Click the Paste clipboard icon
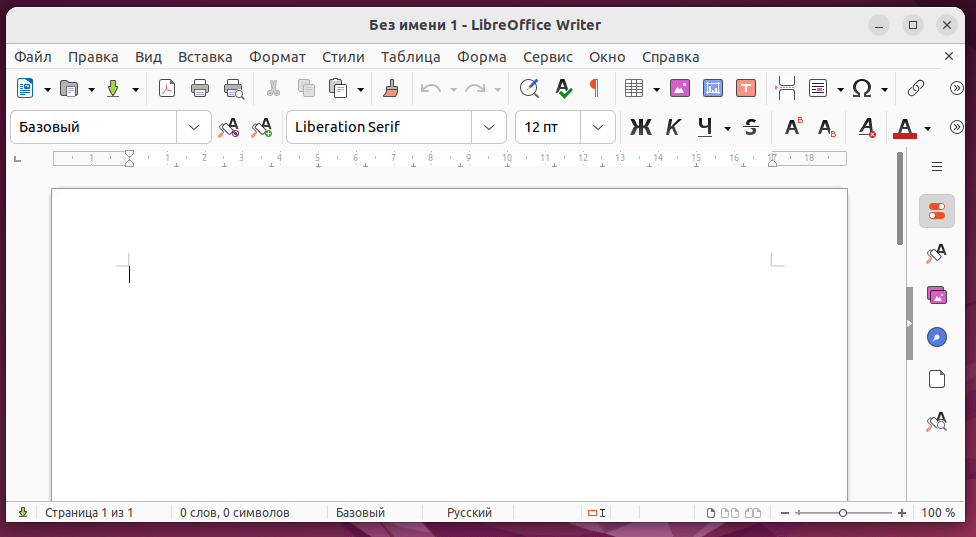 coord(338,88)
